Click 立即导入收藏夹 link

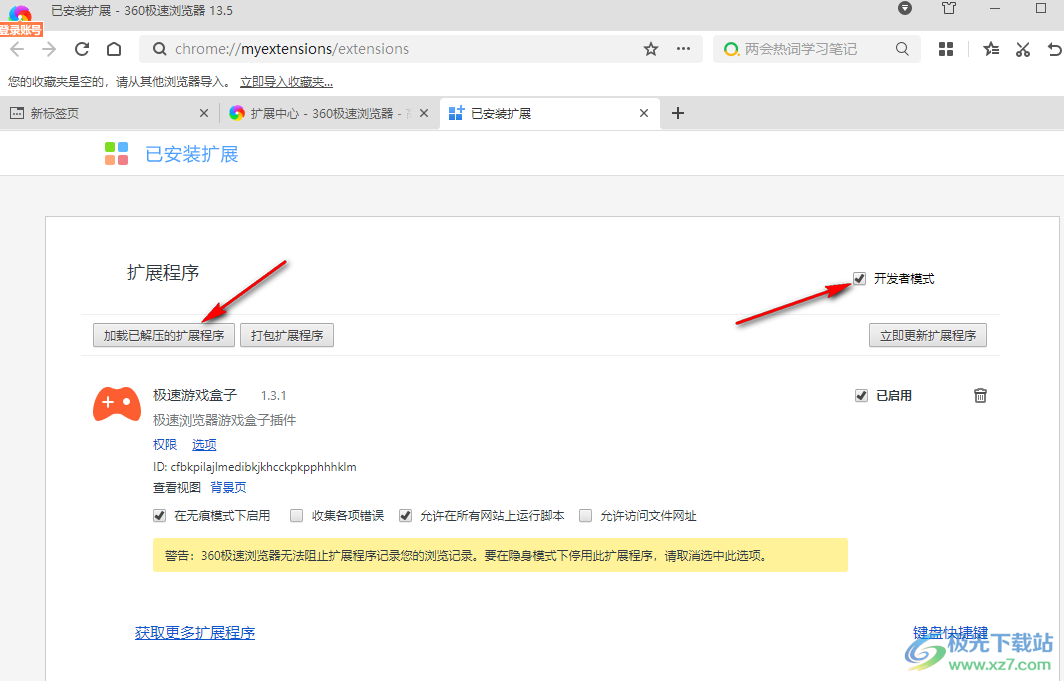click(x=286, y=82)
